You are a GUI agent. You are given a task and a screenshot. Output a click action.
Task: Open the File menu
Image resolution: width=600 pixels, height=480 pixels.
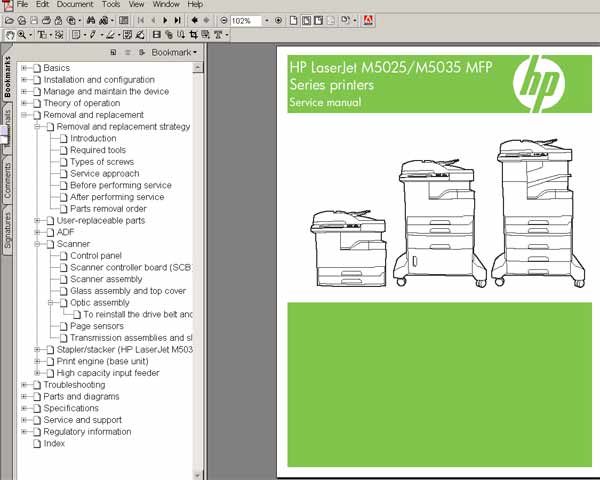[x=23, y=4]
